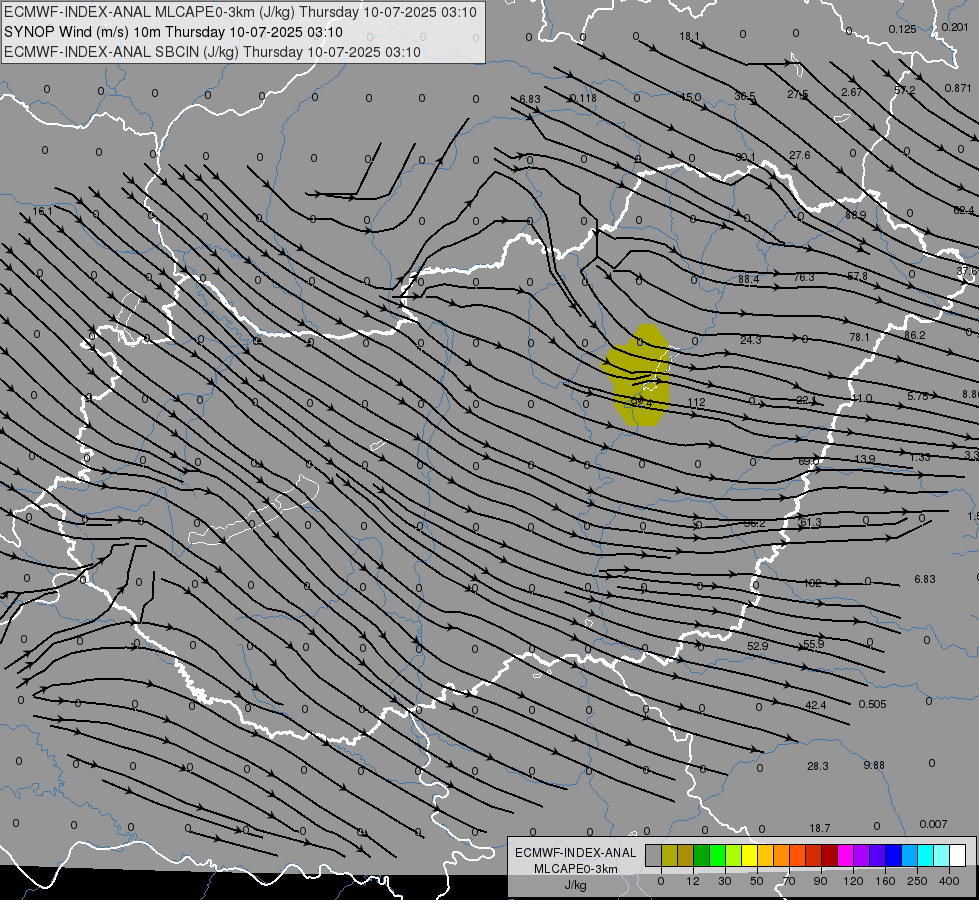
Task: Click the map value '18.7'
Action: [820, 828]
